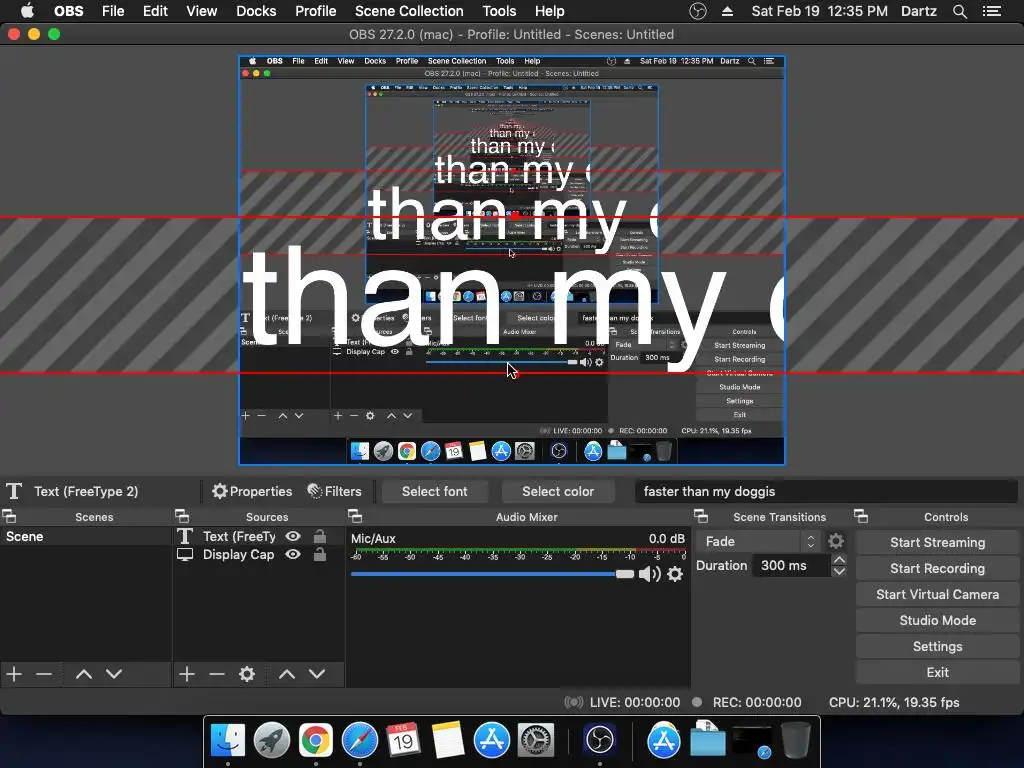The height and width of the screenshot is (768, 1024).
Task: Mute Mic/Aux with speaker icon
Action: pos(649,574)
